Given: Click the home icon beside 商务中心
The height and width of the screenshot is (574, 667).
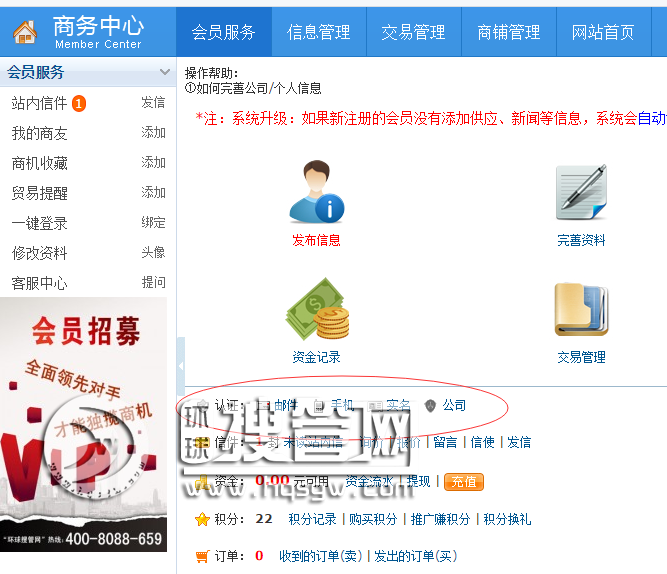Looking at the screenshot, I should click(x=25, y=32).
